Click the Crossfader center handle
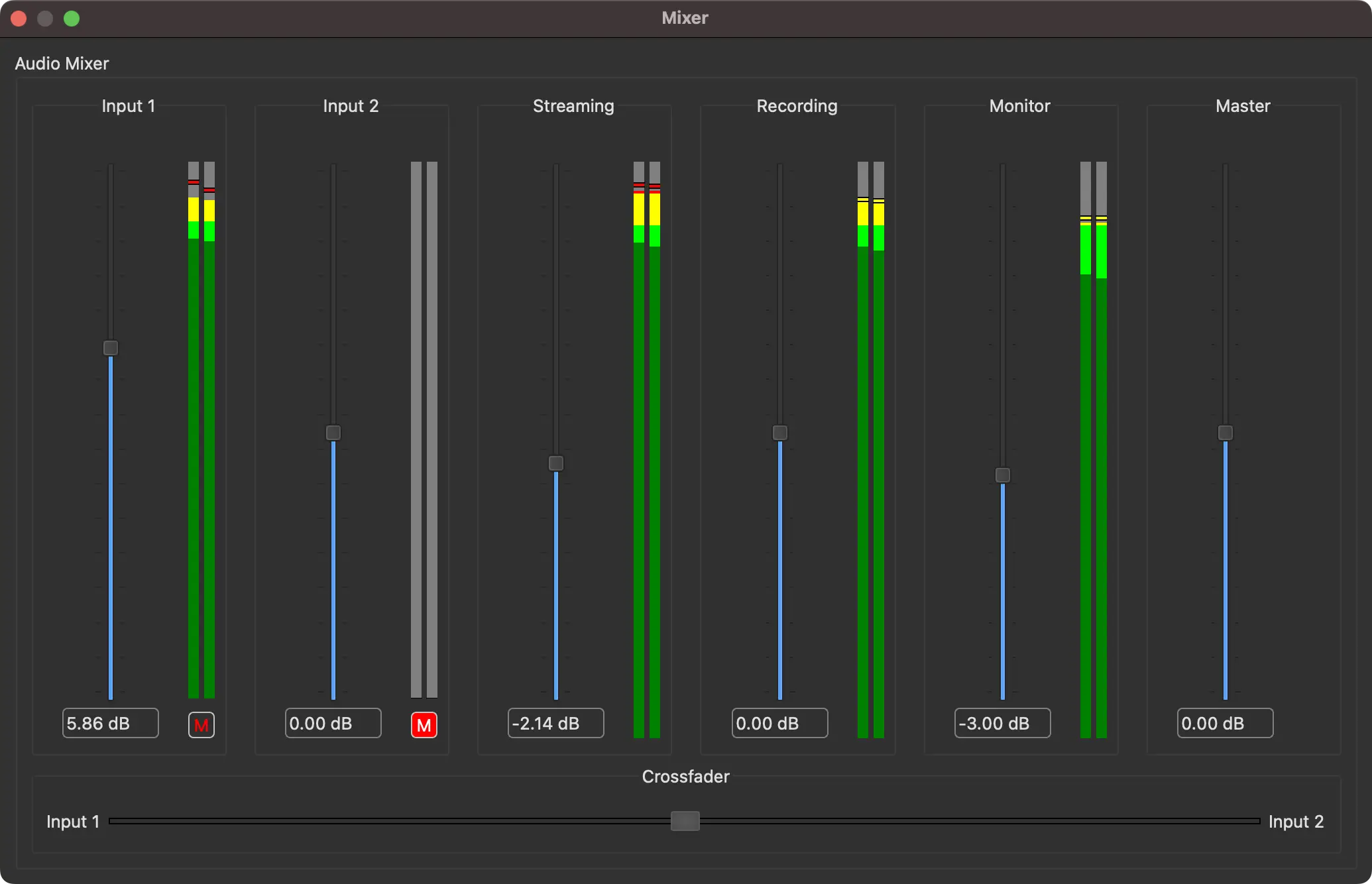The height and width of the screenshot is (884, 1372). [x=685, y=821]
